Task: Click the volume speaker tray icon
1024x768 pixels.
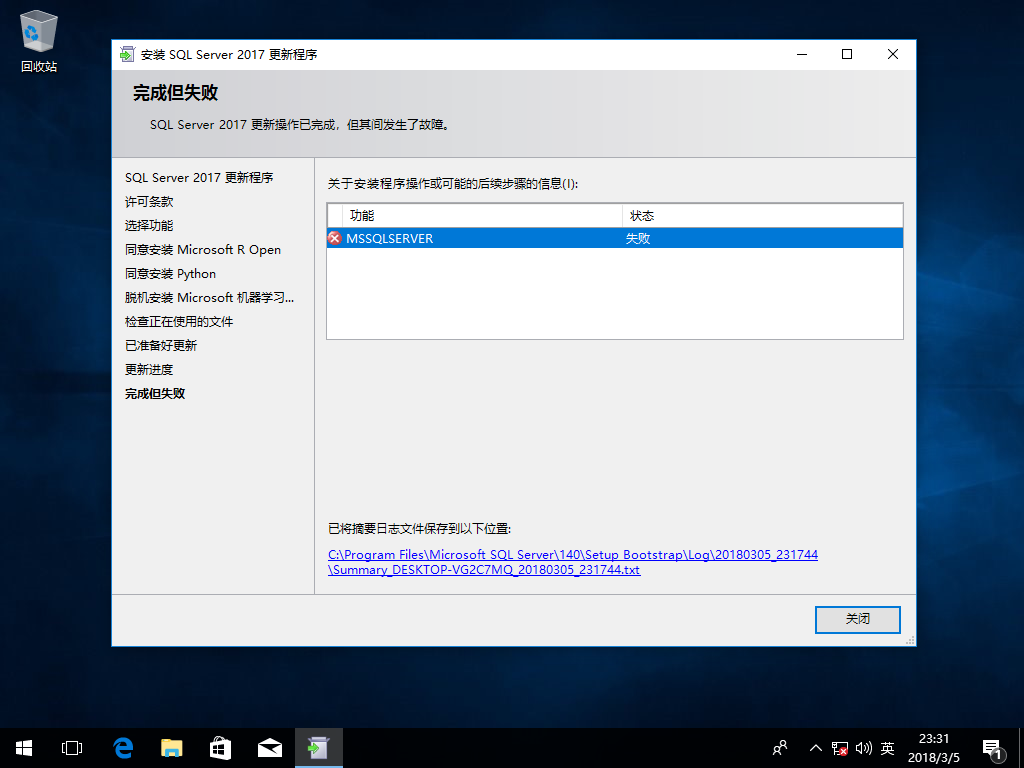Action: click(863, 748)
